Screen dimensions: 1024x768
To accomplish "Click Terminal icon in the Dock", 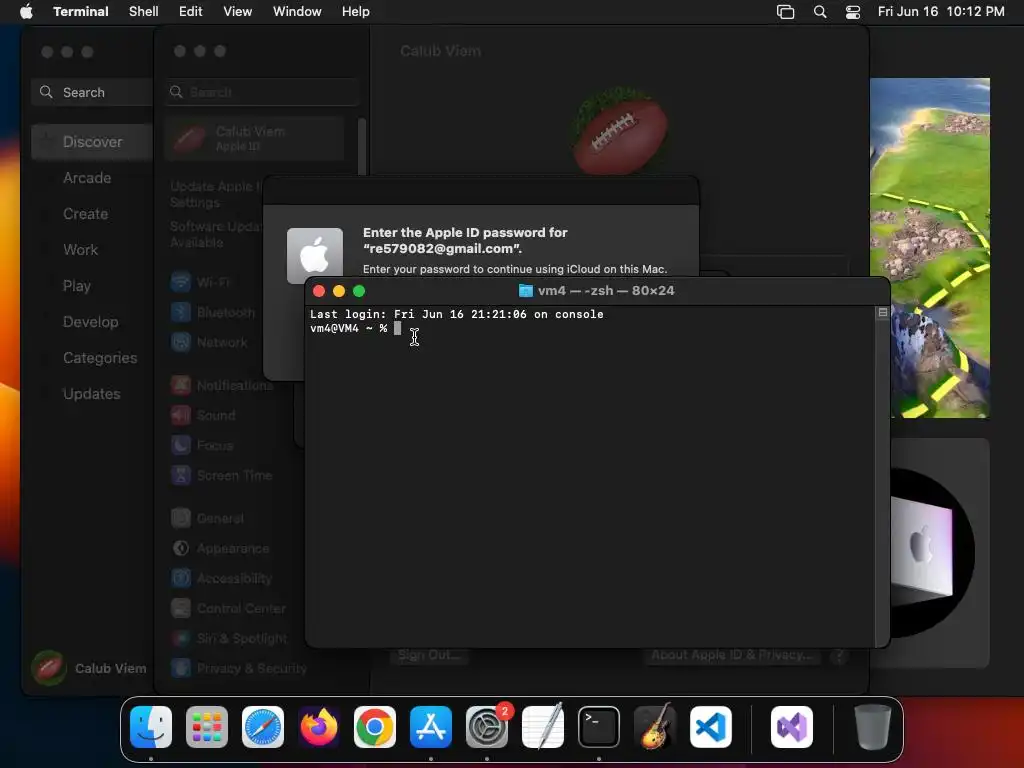I will tap(599, 727).
